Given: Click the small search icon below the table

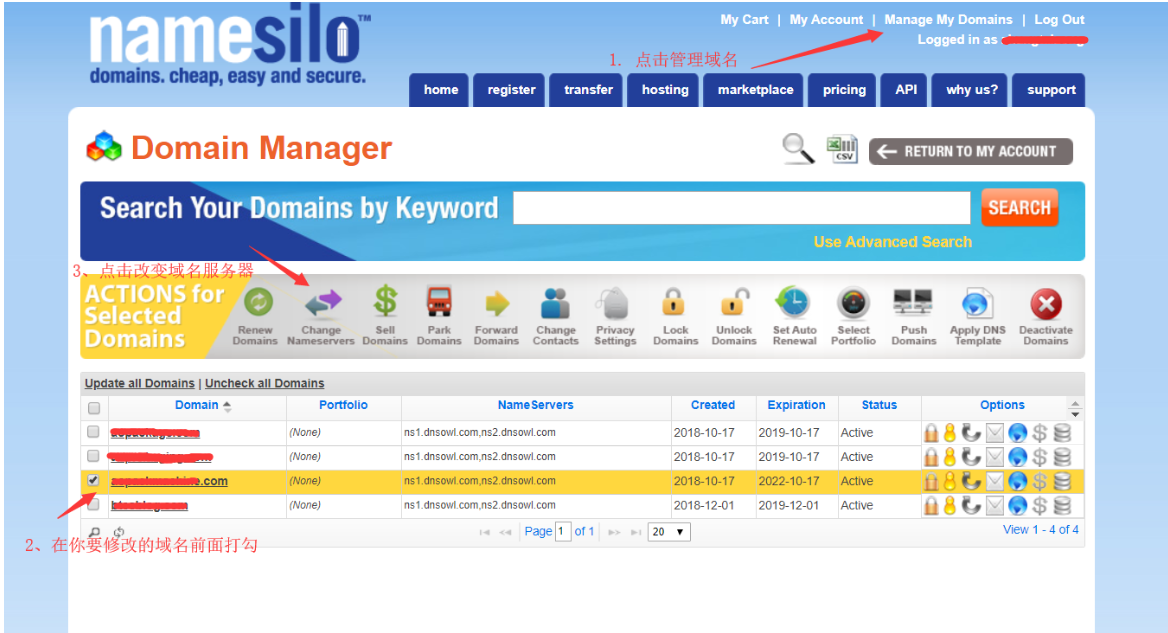Looking at the screenshot, I should point(95,532).
